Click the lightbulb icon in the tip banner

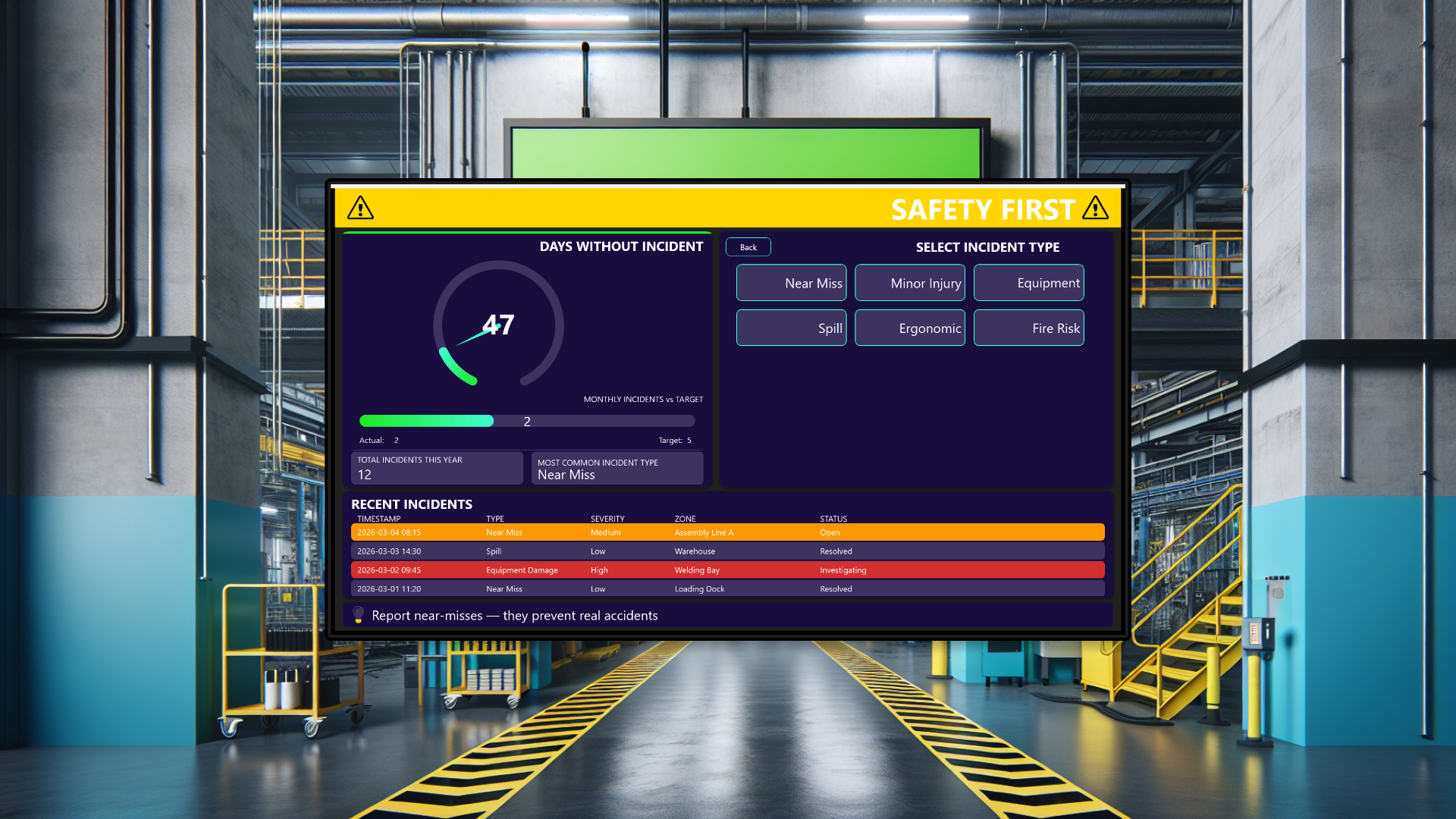pyautogui.click(x=358, y=615)
